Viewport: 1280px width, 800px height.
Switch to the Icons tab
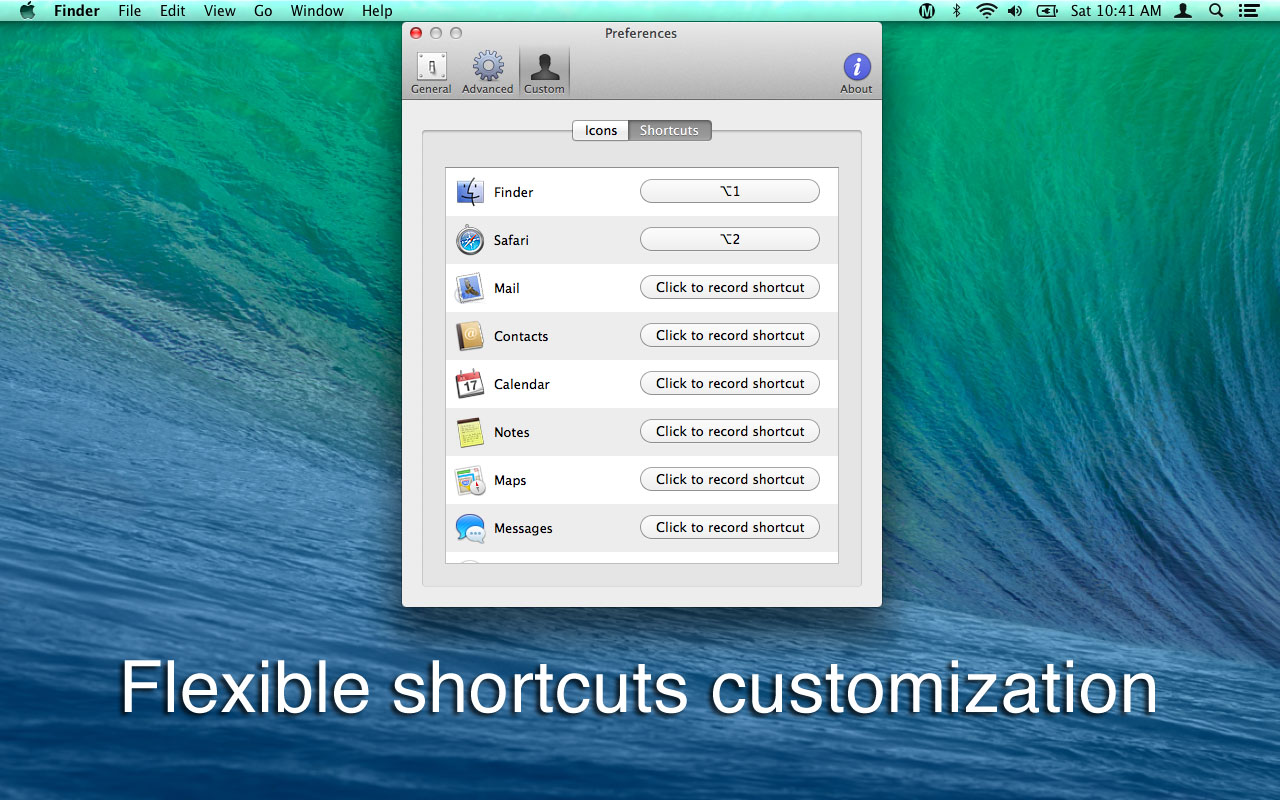click(600, 130)
